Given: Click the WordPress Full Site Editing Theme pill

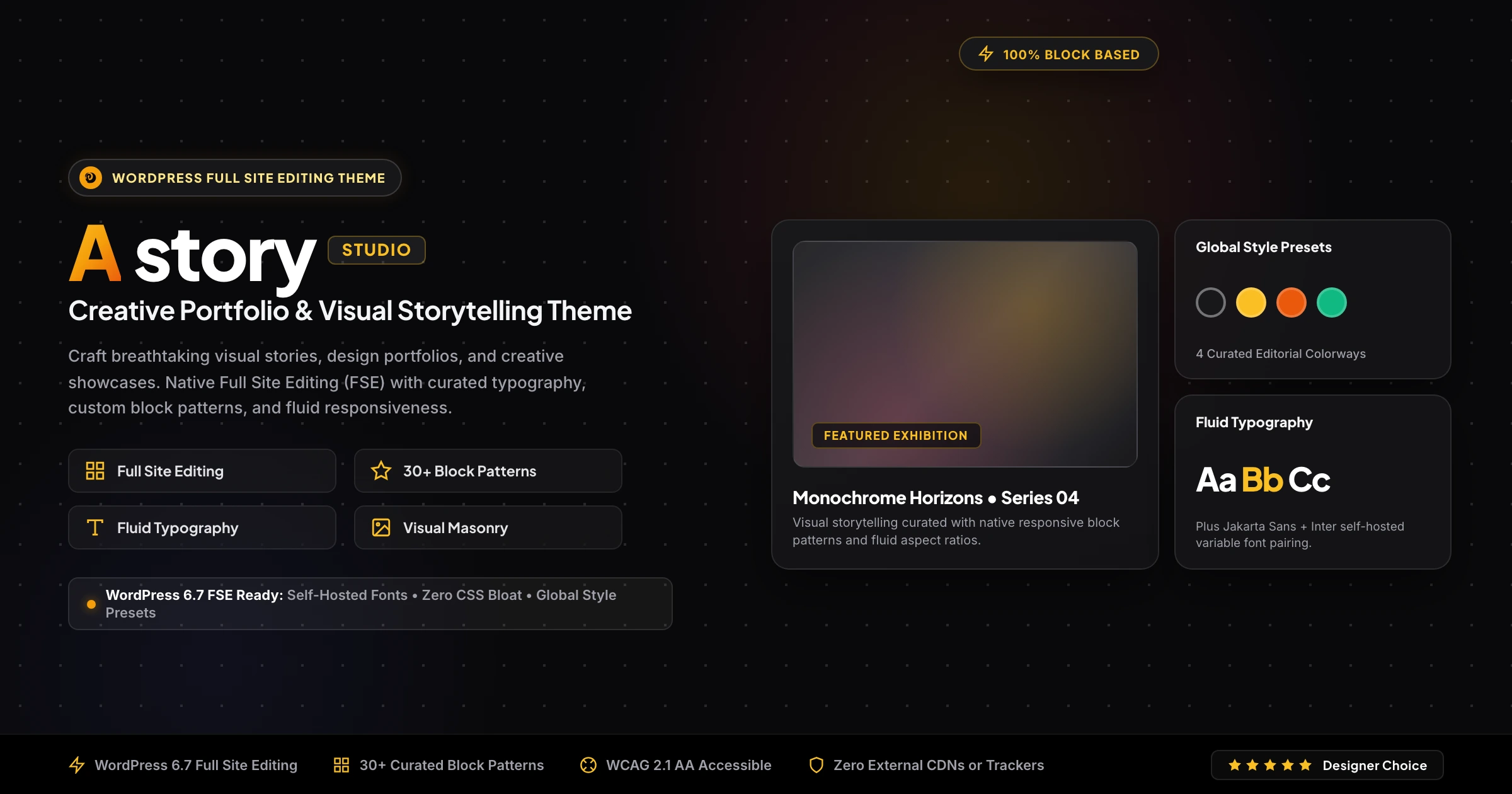Looking at the screenshot, I should coord(235,178).
